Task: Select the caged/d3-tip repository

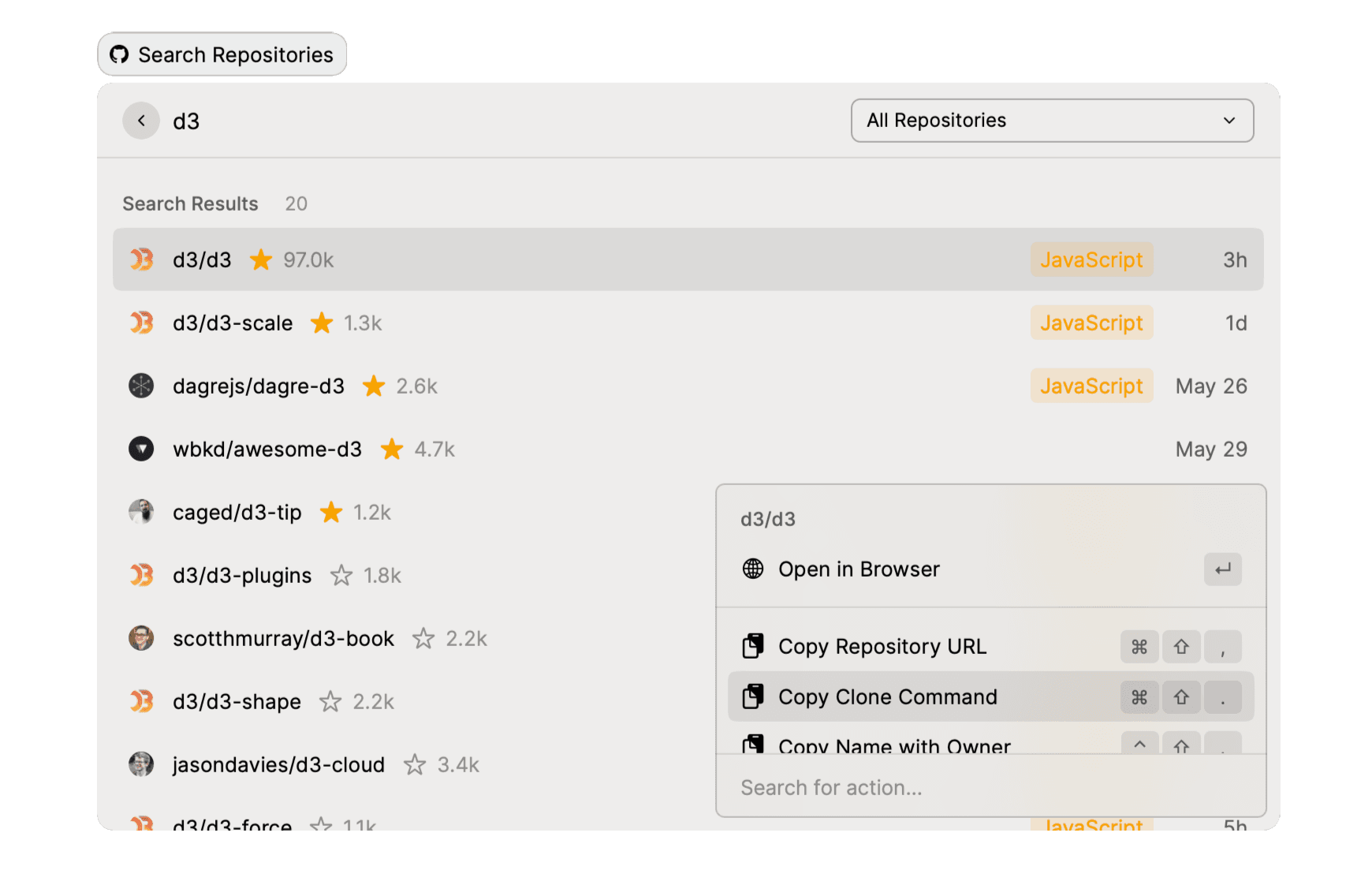Action: [x=413, y=512]
